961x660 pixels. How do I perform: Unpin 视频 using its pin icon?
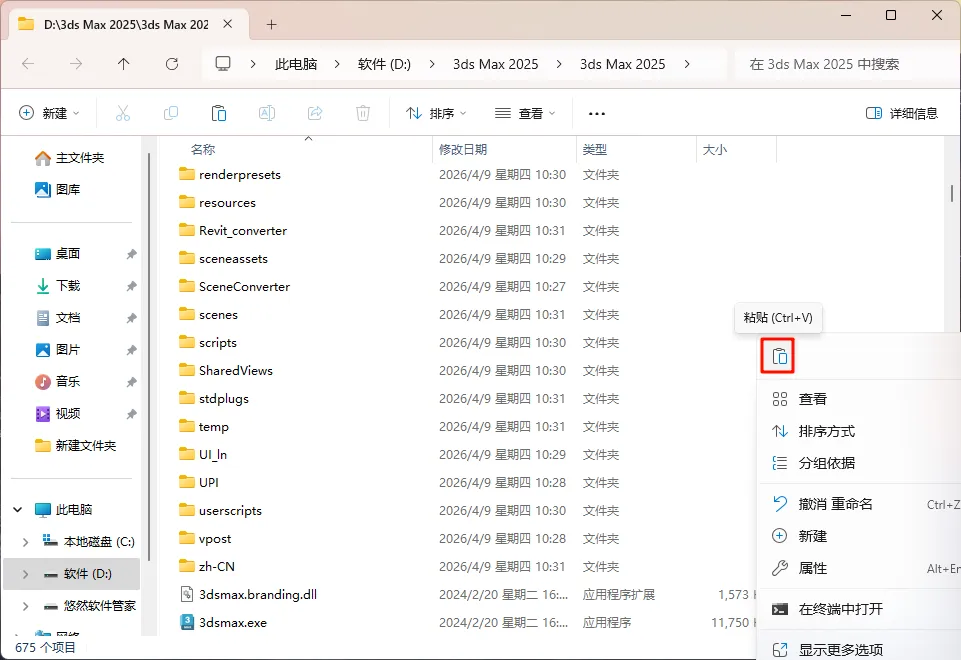[131, 413]
